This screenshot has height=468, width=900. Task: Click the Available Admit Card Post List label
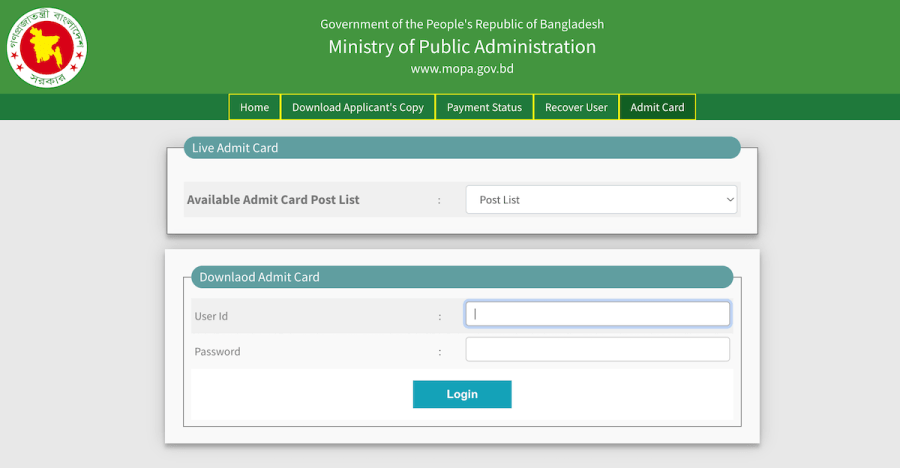tap(273, 200)
